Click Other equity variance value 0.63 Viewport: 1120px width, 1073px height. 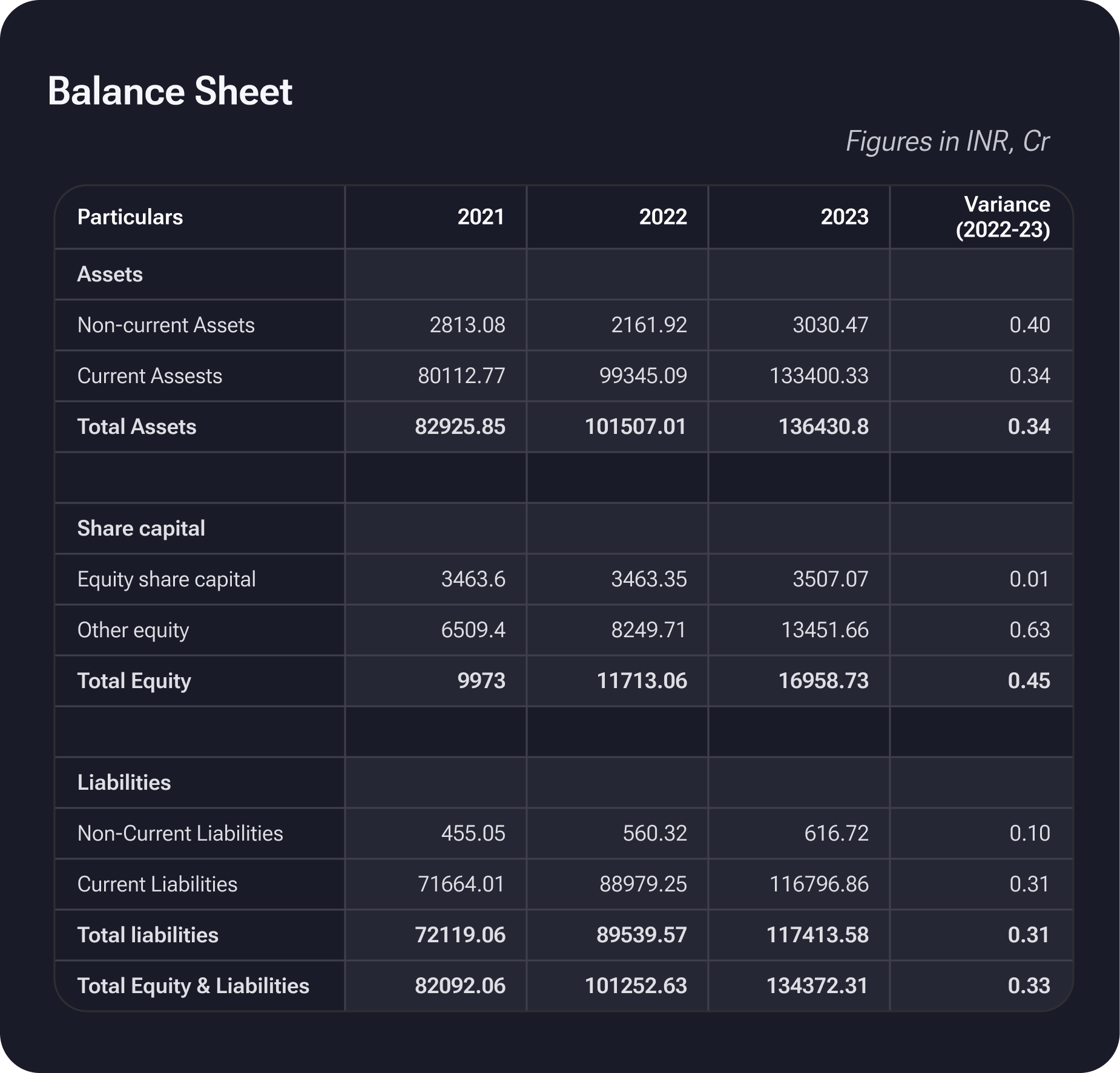point(1029,631)
